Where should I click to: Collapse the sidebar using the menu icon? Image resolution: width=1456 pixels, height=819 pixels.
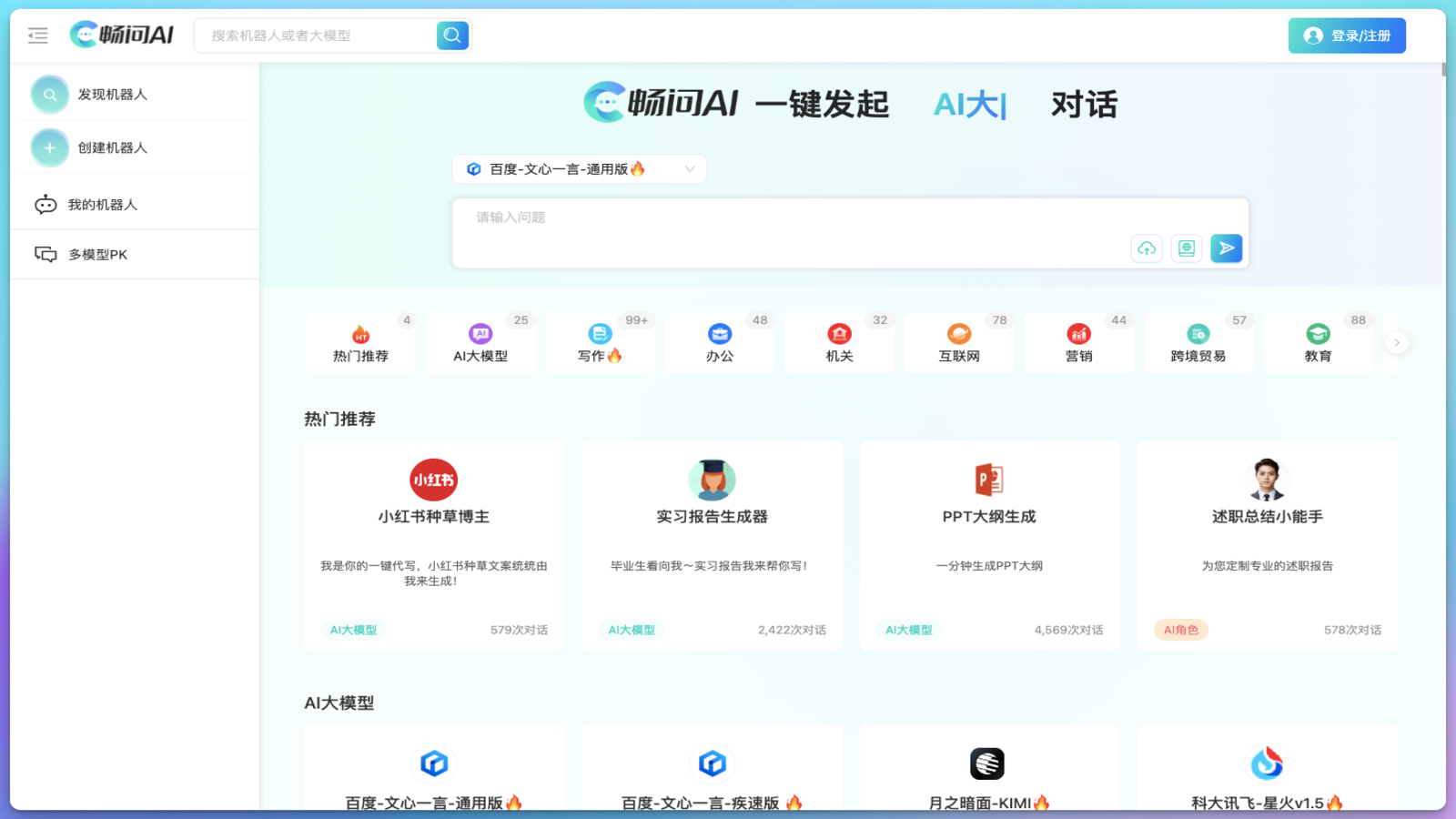(x=38, y=35)
